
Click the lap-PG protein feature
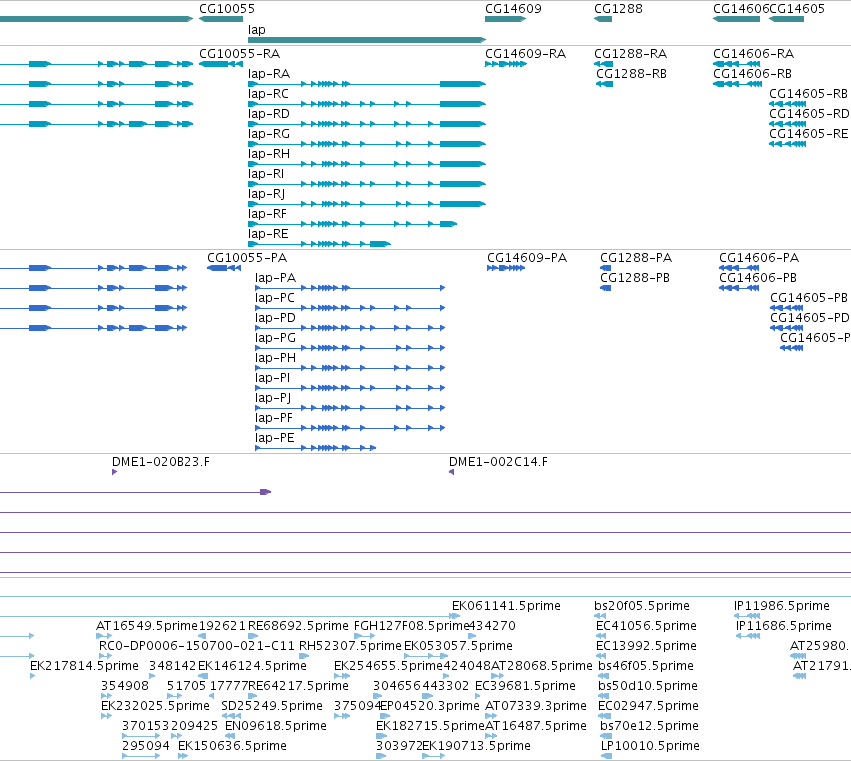[x=350, y=348]
